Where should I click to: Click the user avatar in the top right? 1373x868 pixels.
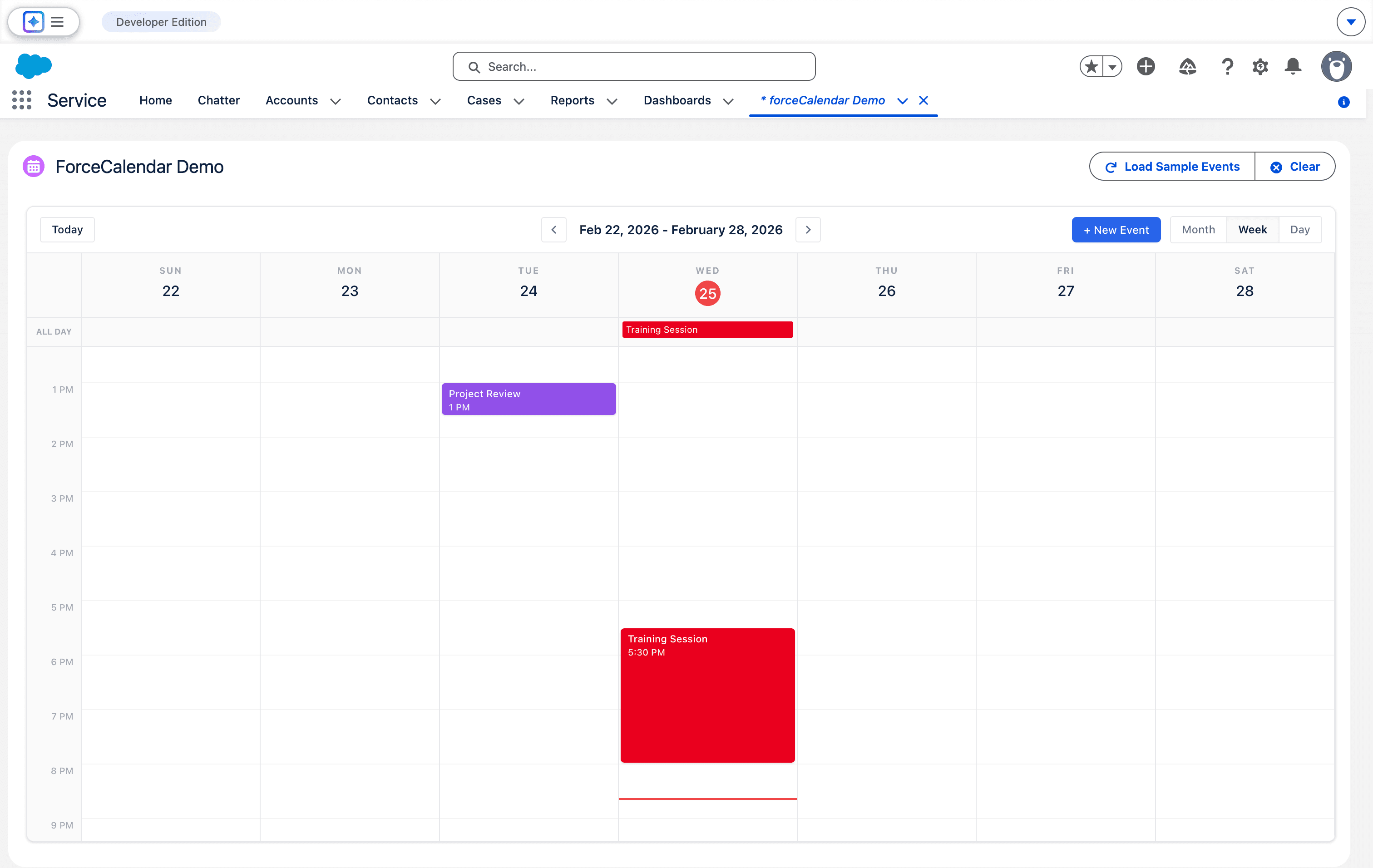tap(1337, 66)
